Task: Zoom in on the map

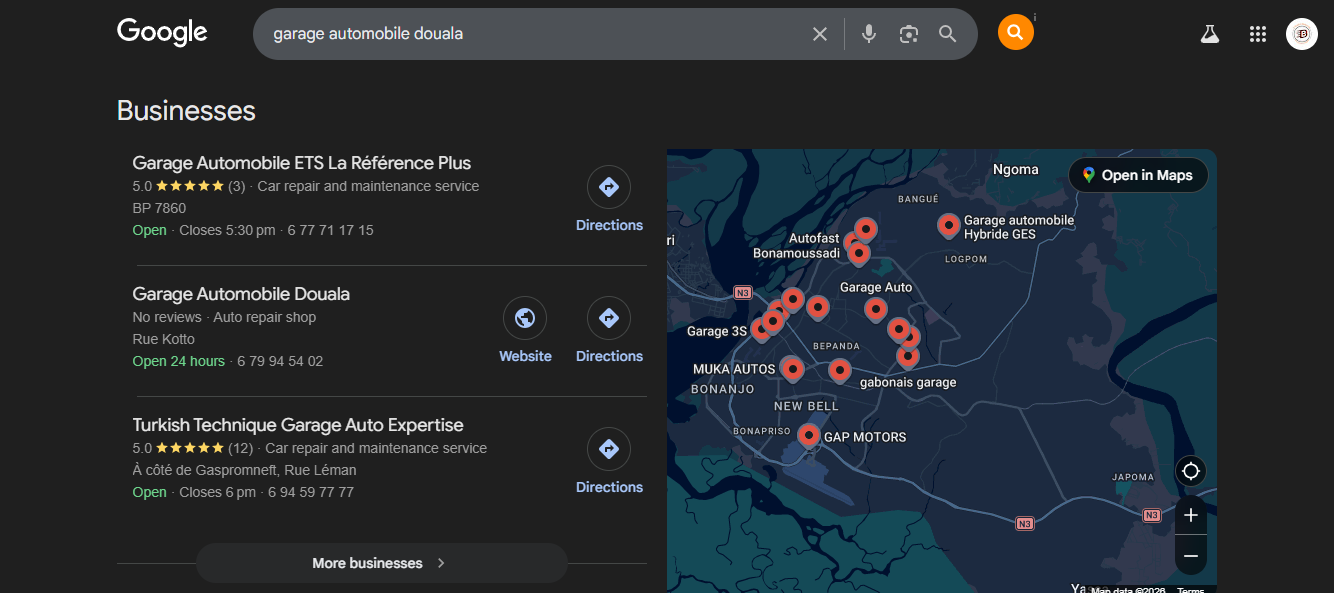Action: click(1191, 516)
